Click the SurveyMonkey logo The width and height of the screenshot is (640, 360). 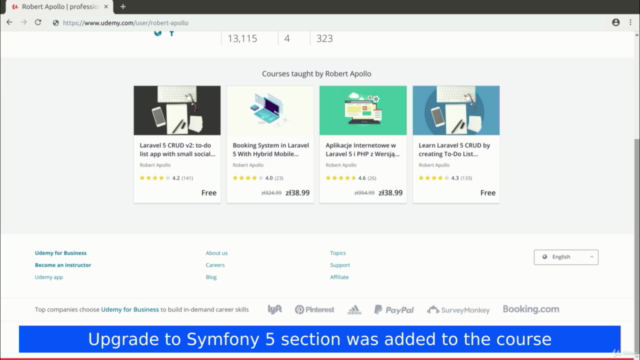458,310
